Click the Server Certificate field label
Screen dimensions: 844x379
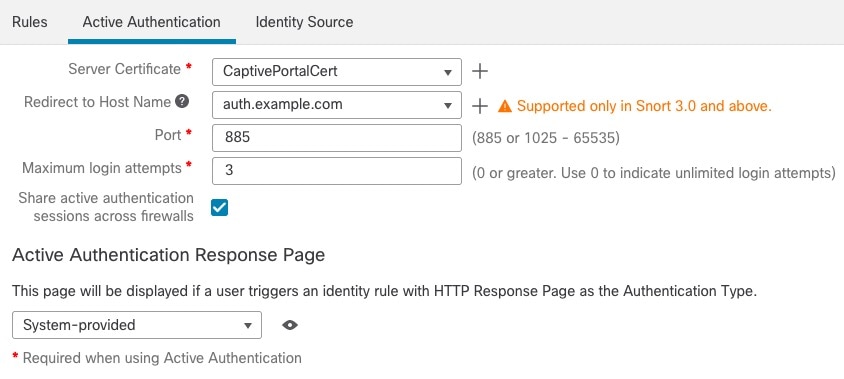point(124,69)
